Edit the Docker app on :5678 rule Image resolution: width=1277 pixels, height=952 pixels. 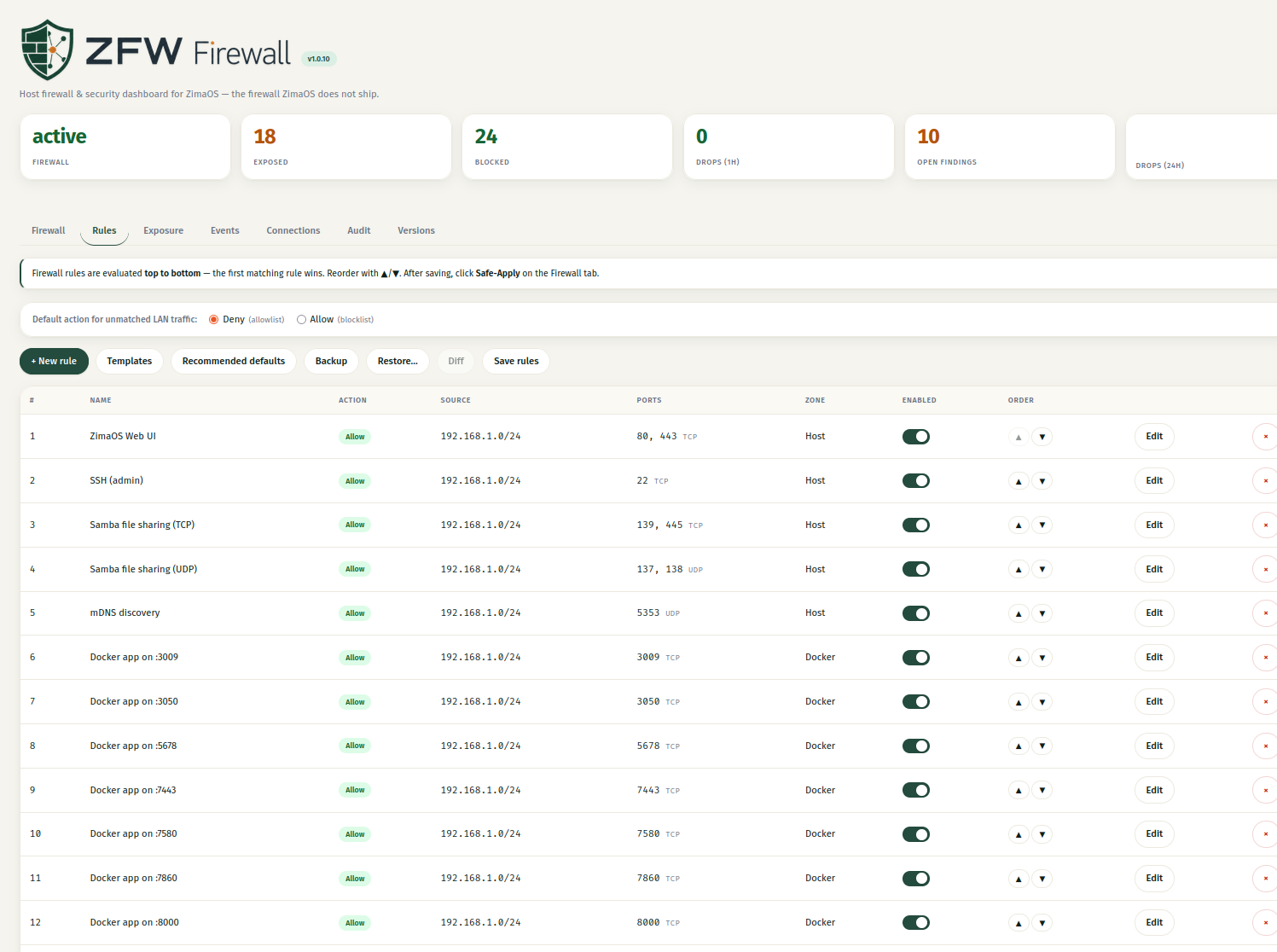click(x=1154, y=746)
